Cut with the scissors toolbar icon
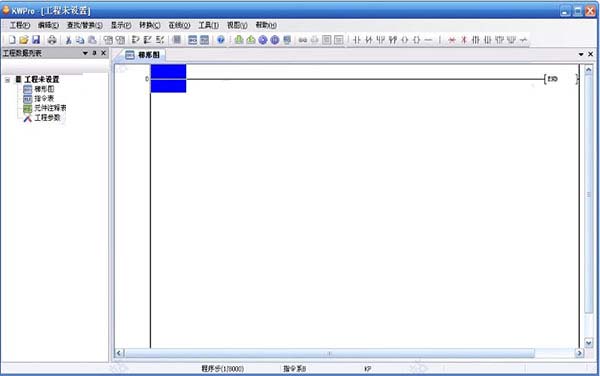This screenshot has height=376, width=600. pyautogui.click(x=68, y=40)
